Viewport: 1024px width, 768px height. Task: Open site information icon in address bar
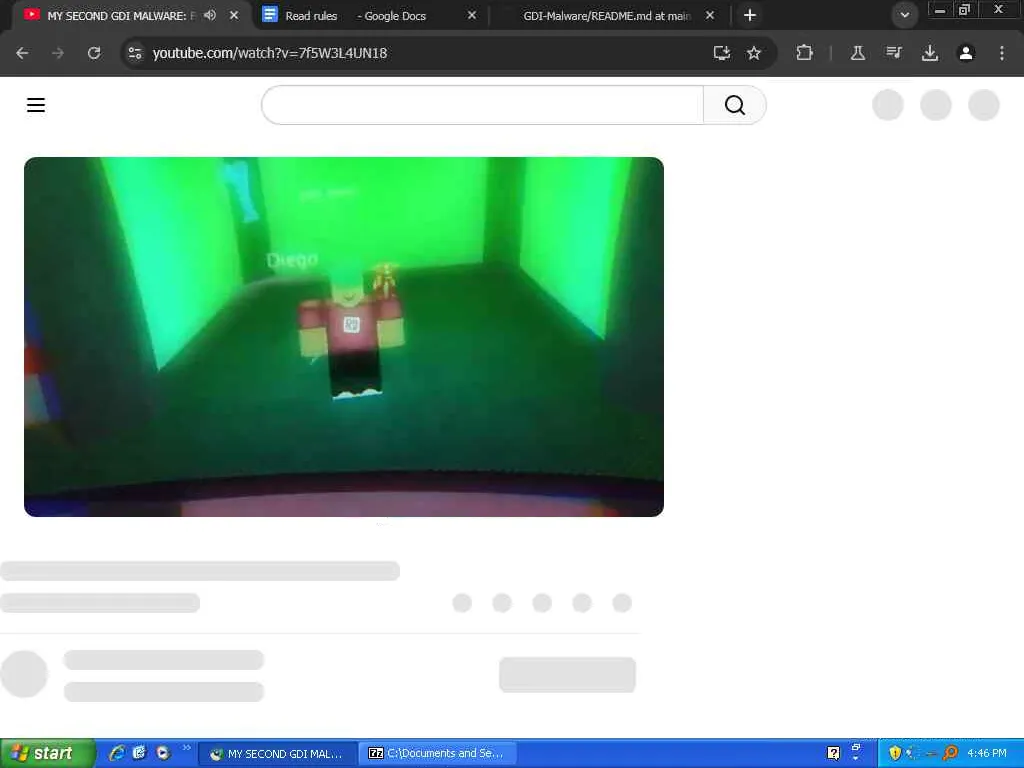point(135,53)
